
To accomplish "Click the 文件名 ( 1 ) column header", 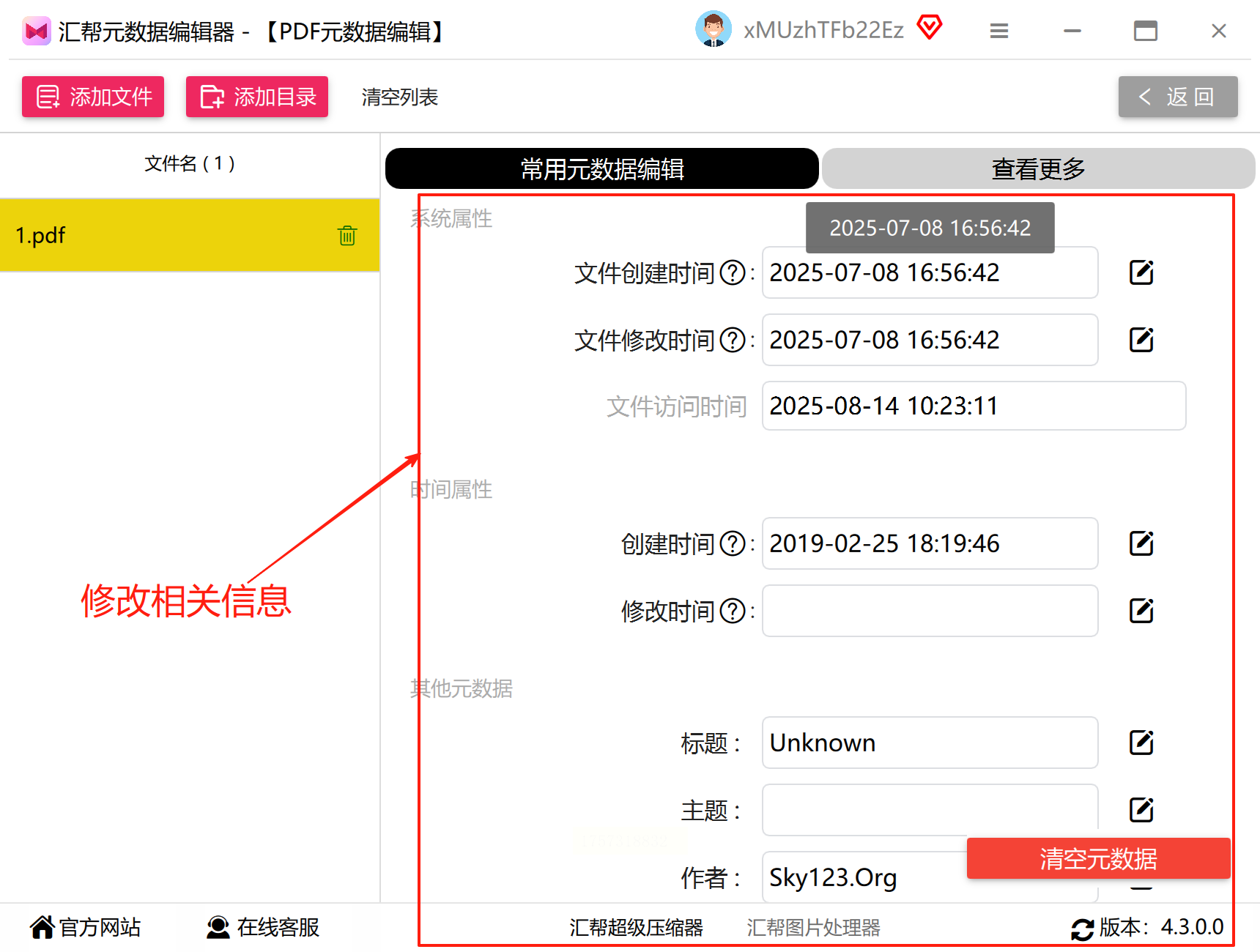I will point(189,163).
